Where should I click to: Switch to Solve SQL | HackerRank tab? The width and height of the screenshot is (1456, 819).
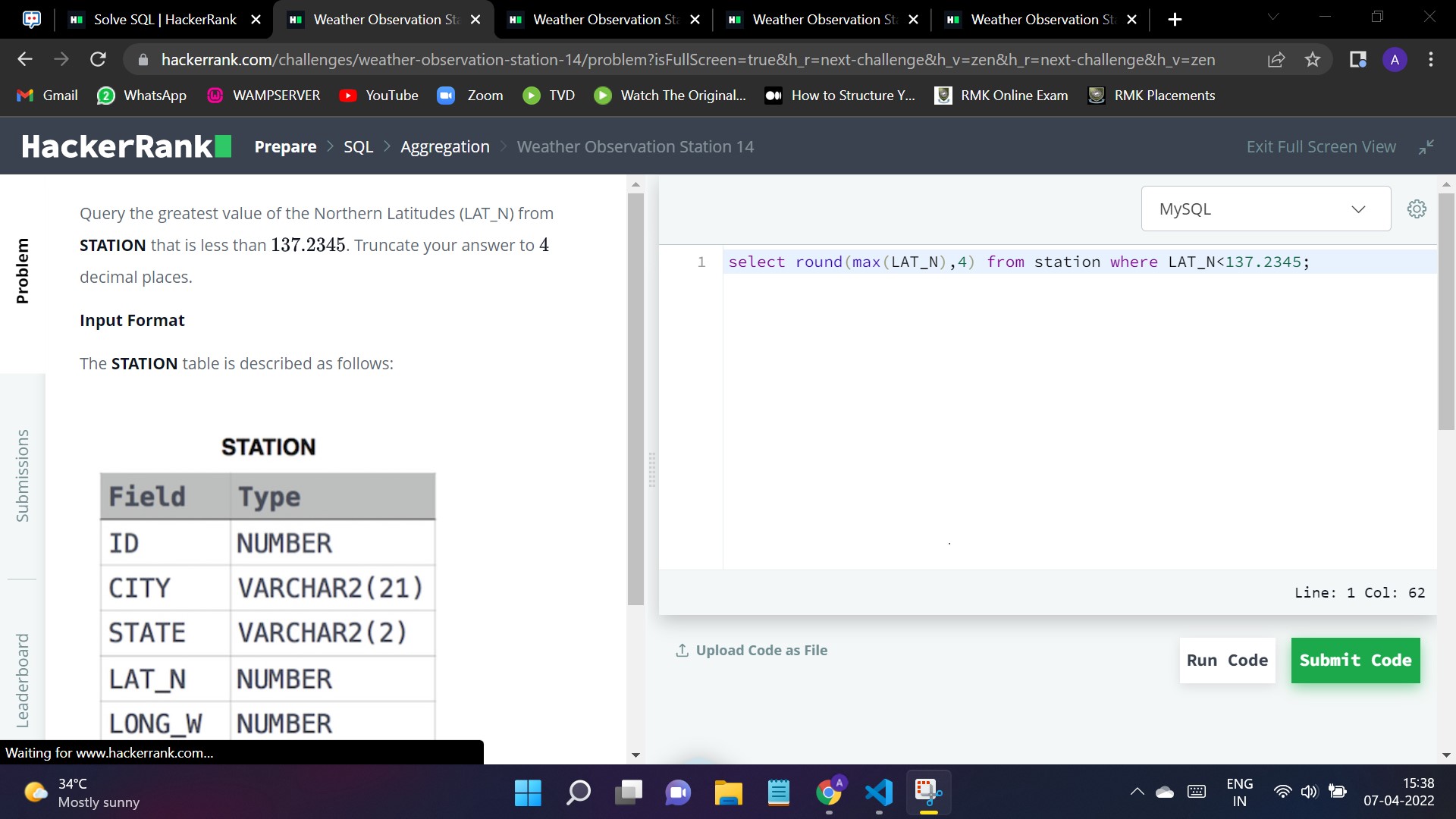(165, 20)
